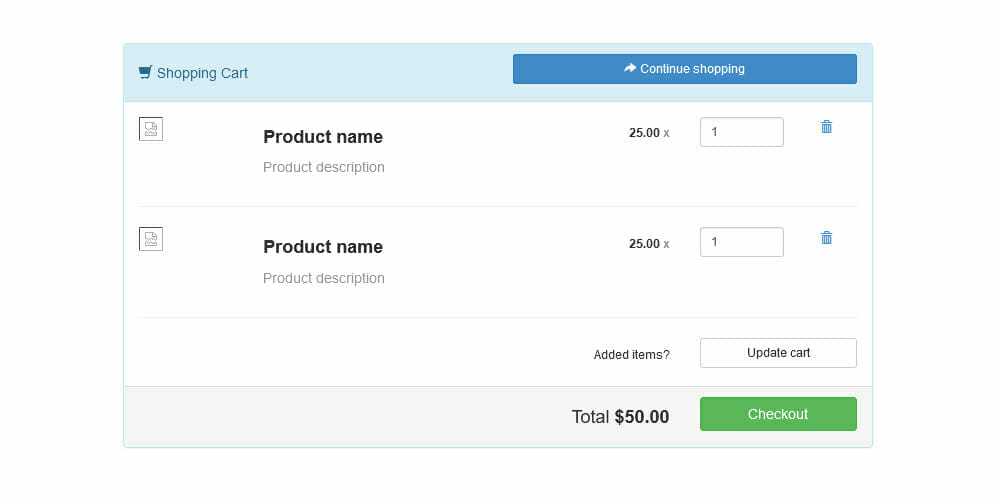
Task: Click the shopping cart icon in header
Action: (x=145, y=72)
